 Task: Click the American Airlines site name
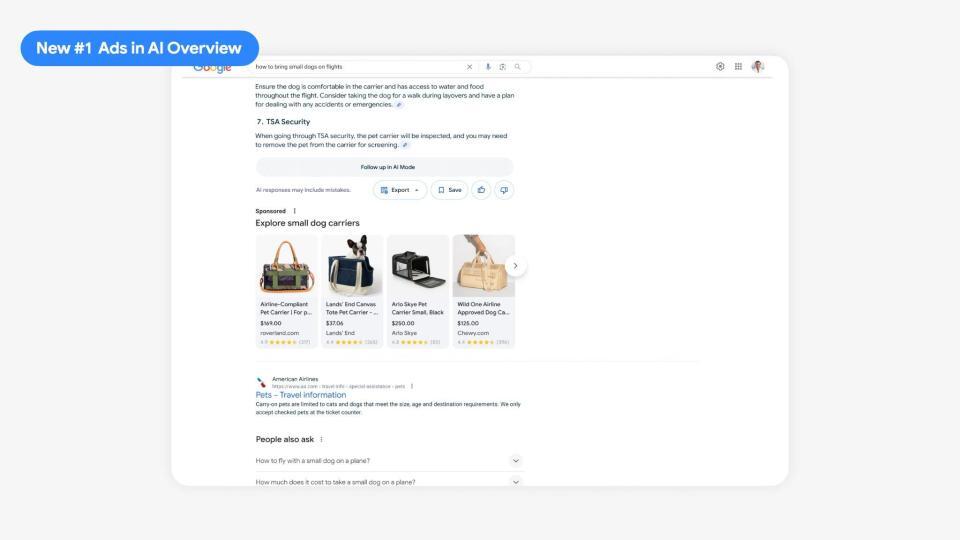coord(295,379)
